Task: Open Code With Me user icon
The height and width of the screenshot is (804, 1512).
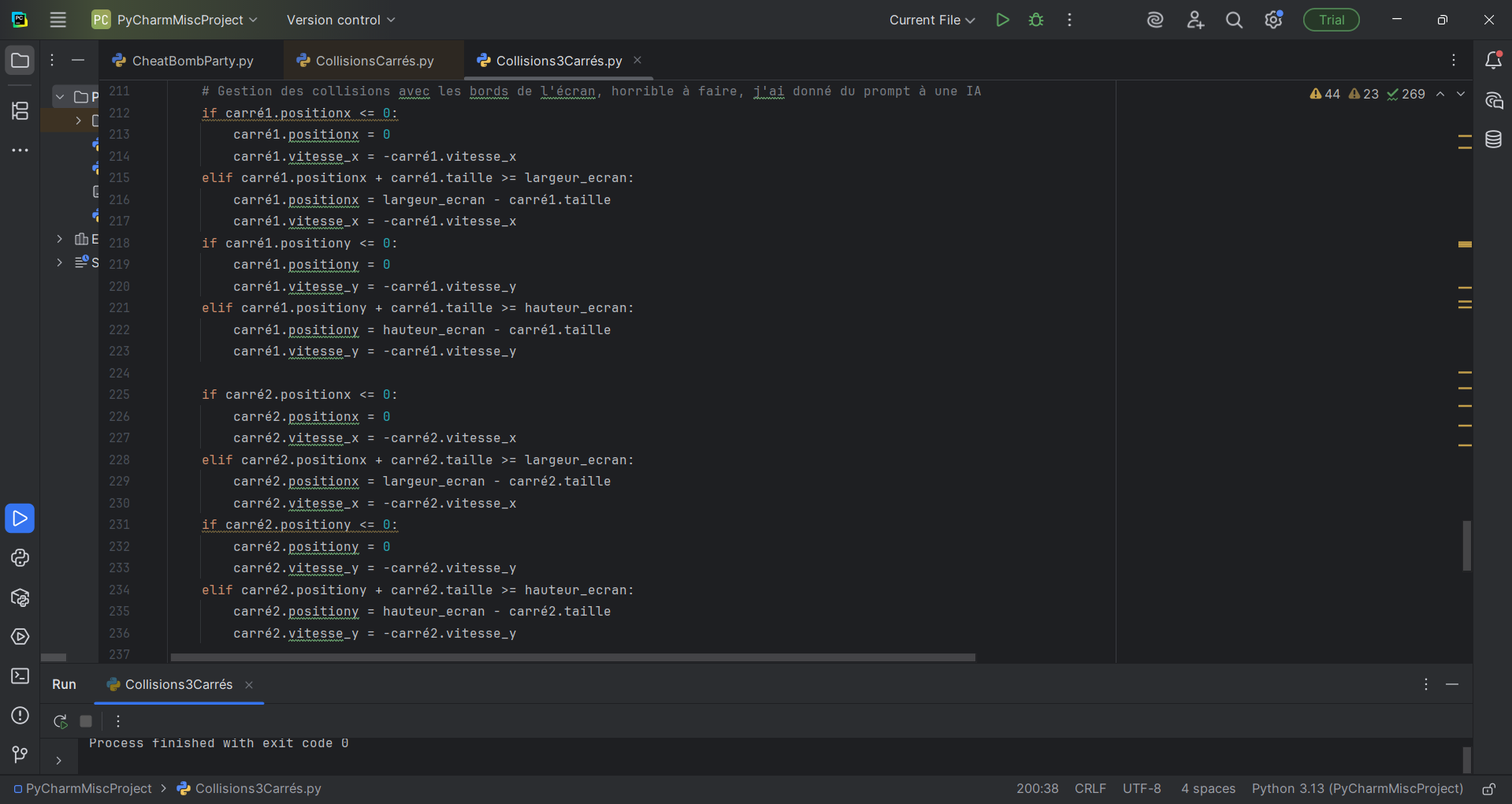Action: (x=1195, y=20)
